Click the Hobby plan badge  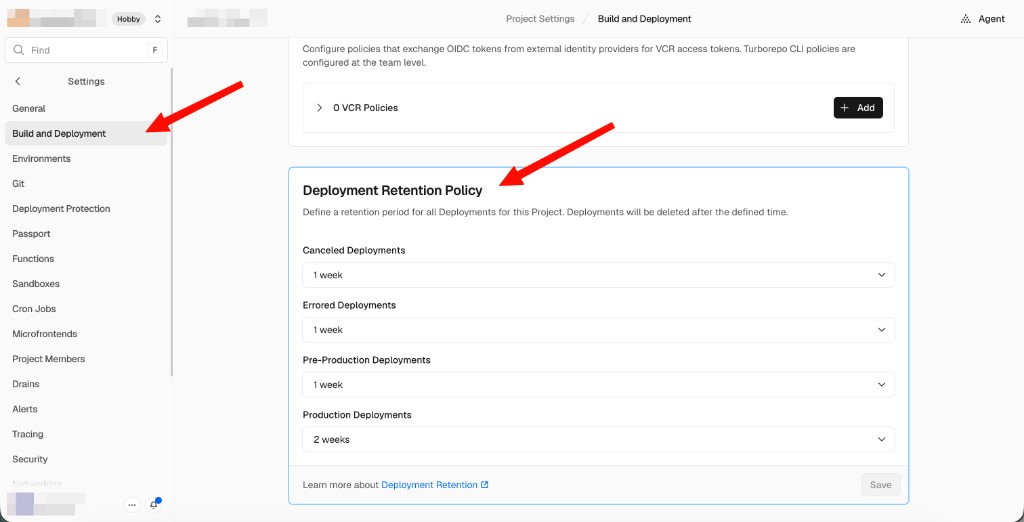click(129, 19)
